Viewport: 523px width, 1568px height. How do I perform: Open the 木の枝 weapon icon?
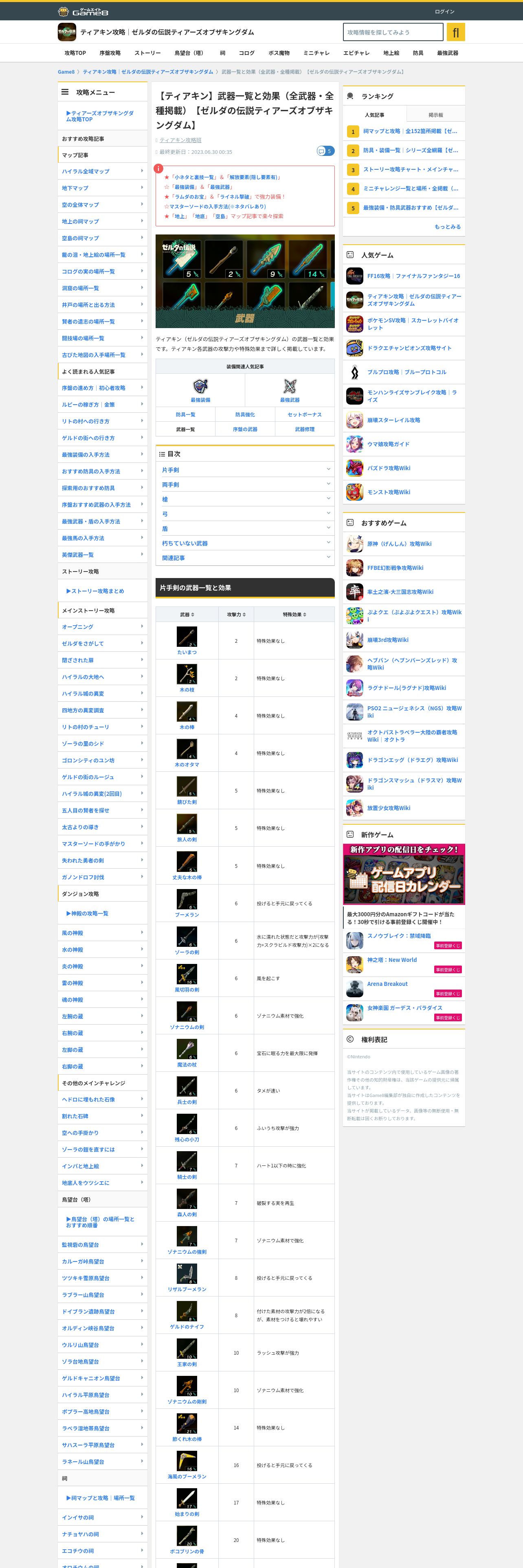(187, 675)
